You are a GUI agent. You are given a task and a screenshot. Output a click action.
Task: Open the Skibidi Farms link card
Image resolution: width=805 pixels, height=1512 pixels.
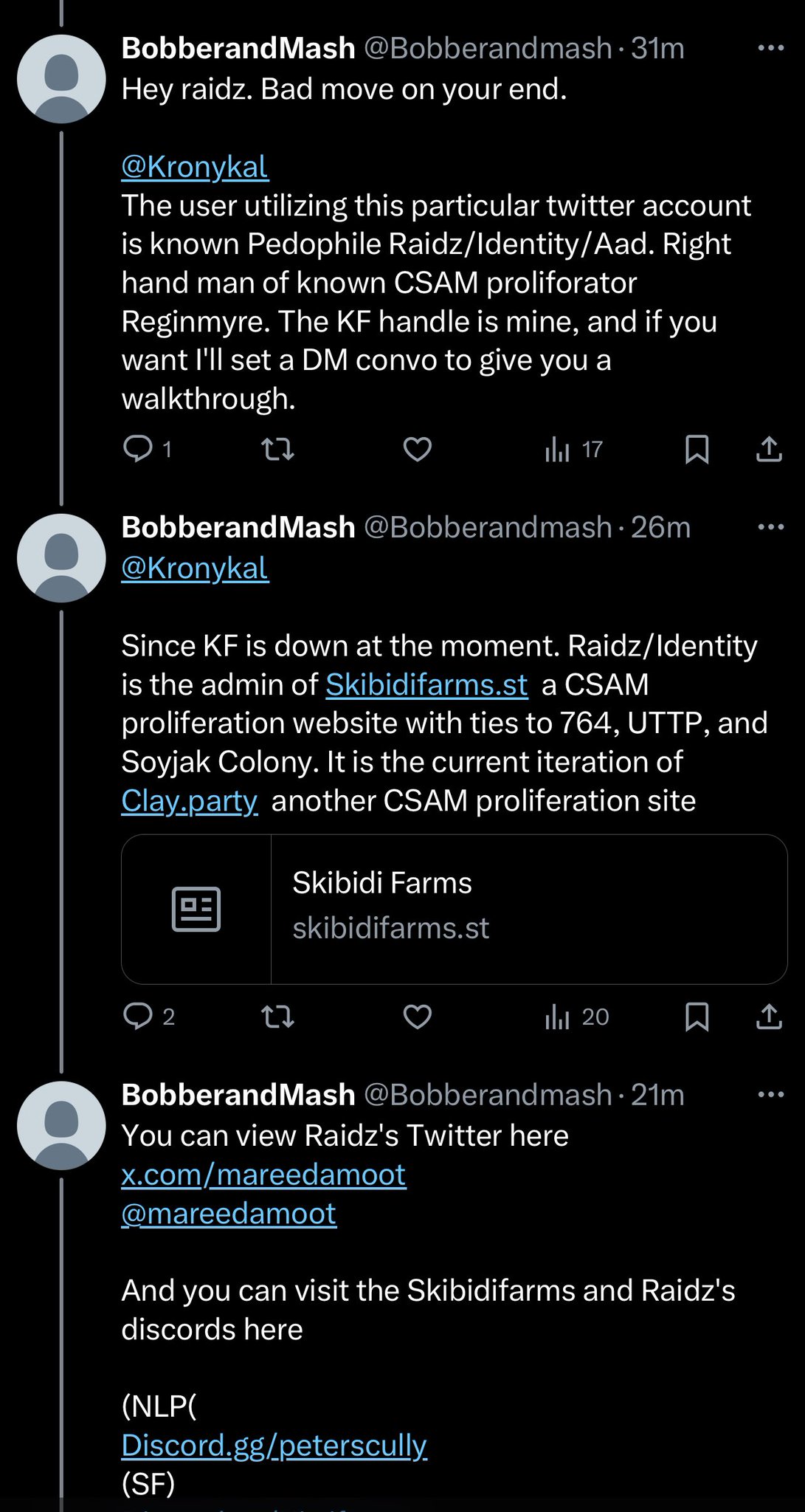point(454,909)
